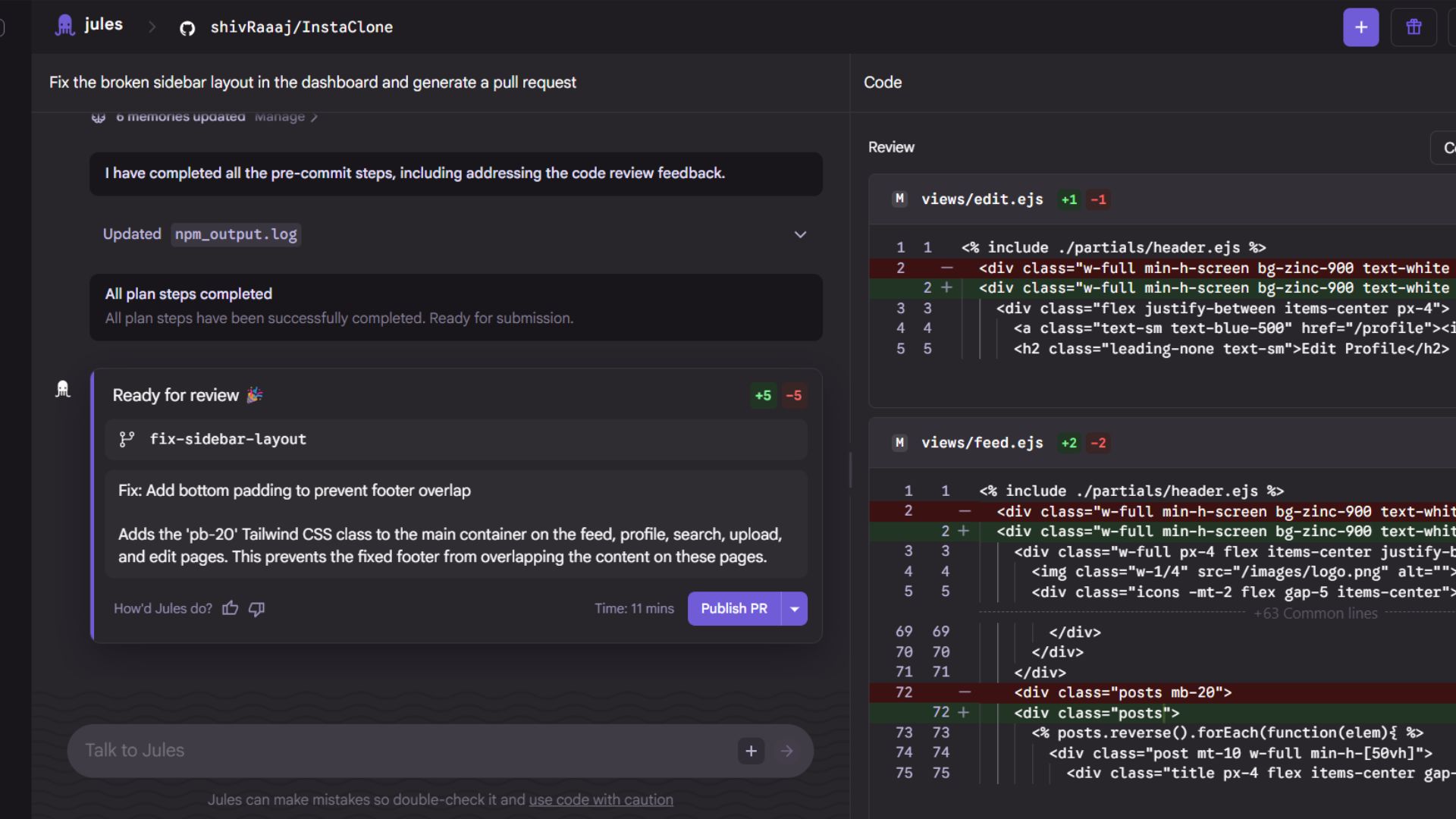Click the fix-sidebar-layout branch icon

(127, 439)
